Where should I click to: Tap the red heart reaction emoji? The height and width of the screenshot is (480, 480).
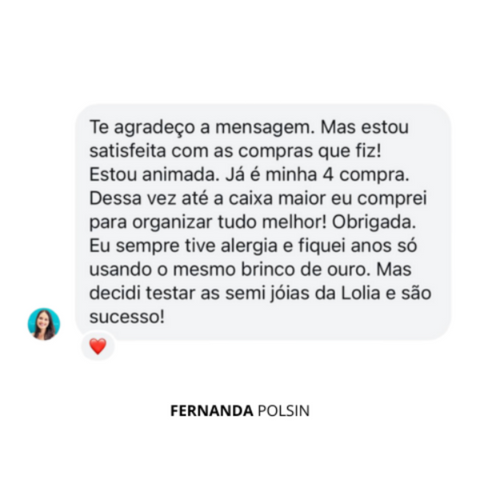coord(98,346)
